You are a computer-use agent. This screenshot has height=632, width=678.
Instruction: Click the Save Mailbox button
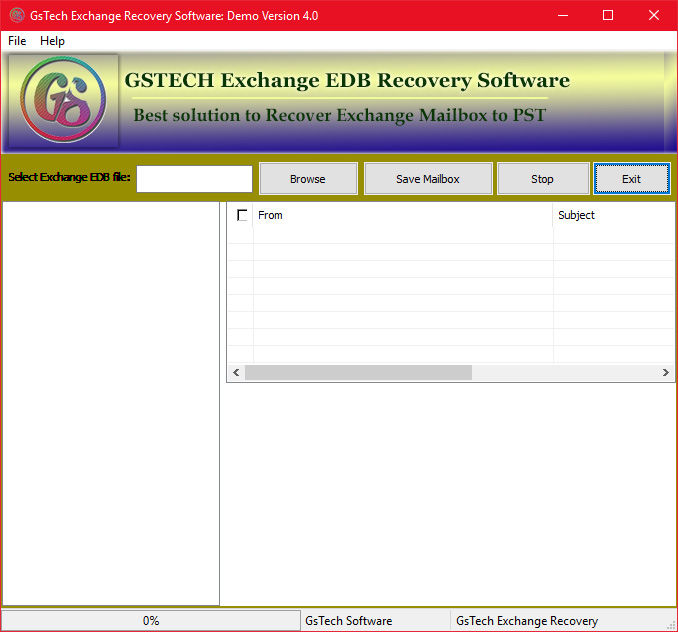pyautogui.click(x=428, y=179)
